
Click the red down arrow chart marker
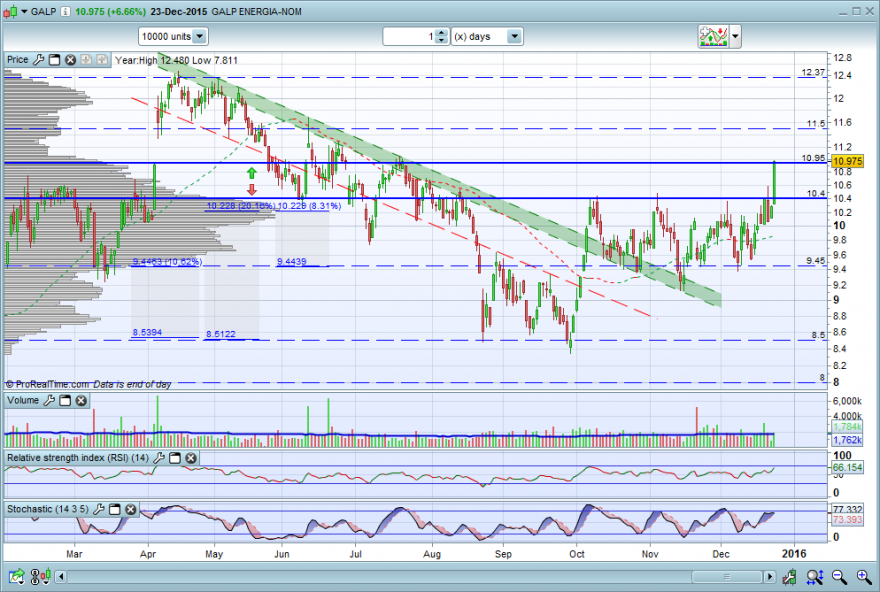251,190
